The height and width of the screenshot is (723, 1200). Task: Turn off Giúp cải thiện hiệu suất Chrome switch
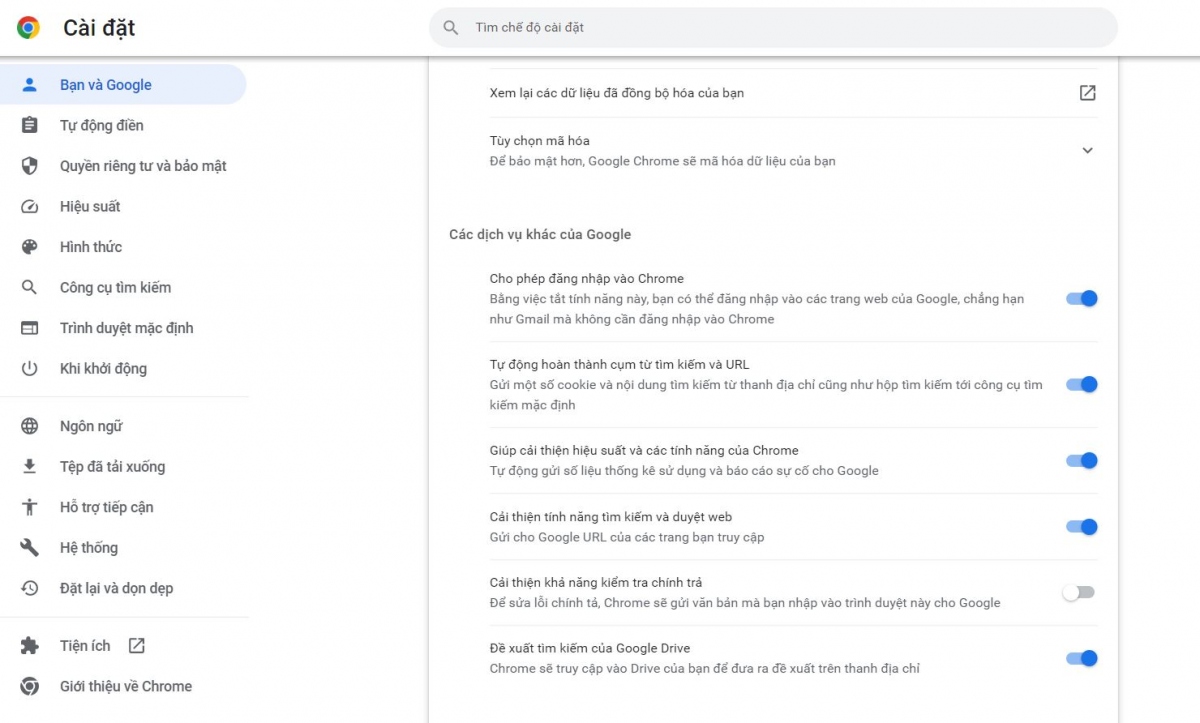pyautogui.click(x=1081, y=461)
